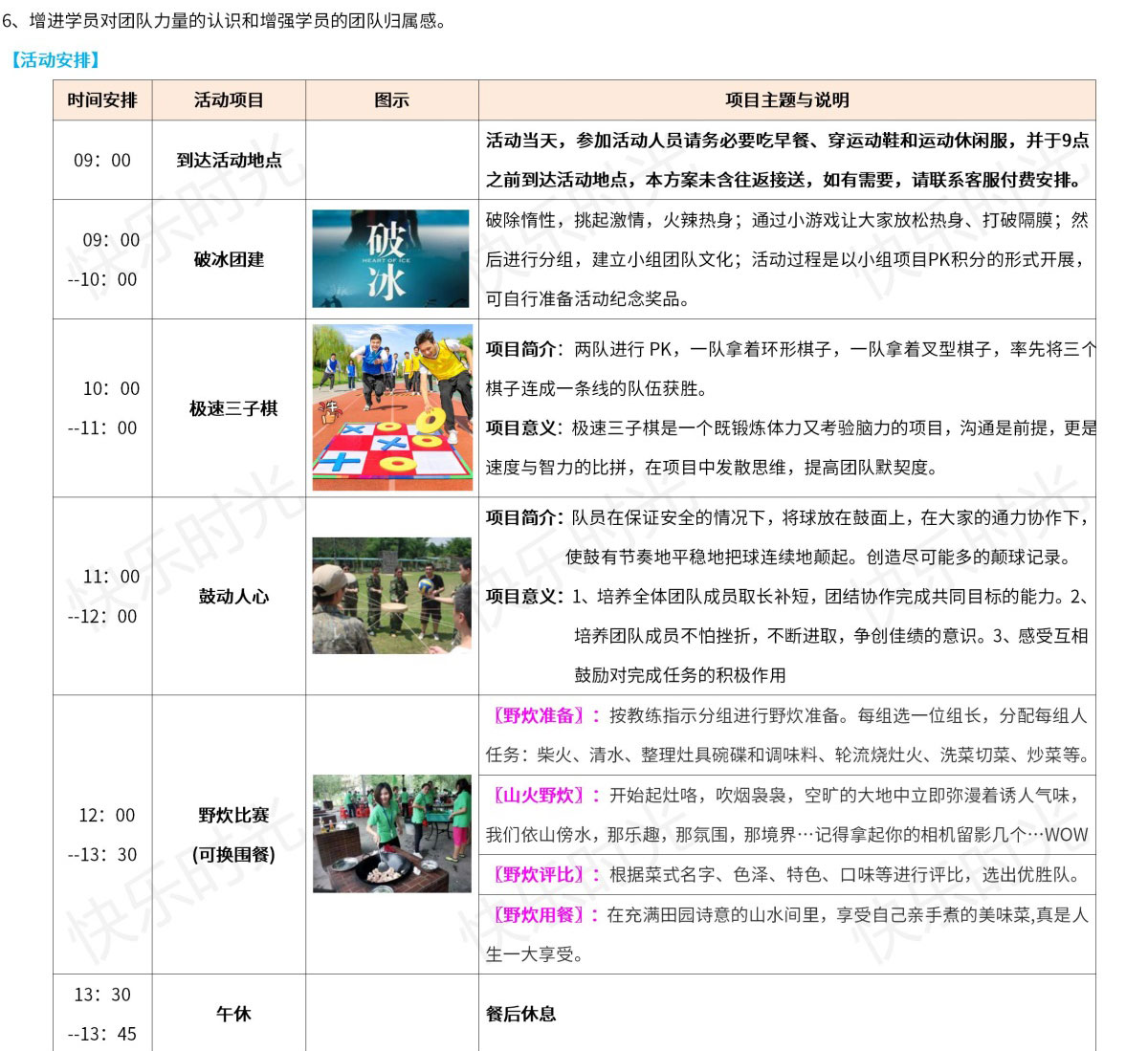Click the time cell in the 到达活动地点 row
The height and width of the screenshot is (1051, 1148).
102,161
